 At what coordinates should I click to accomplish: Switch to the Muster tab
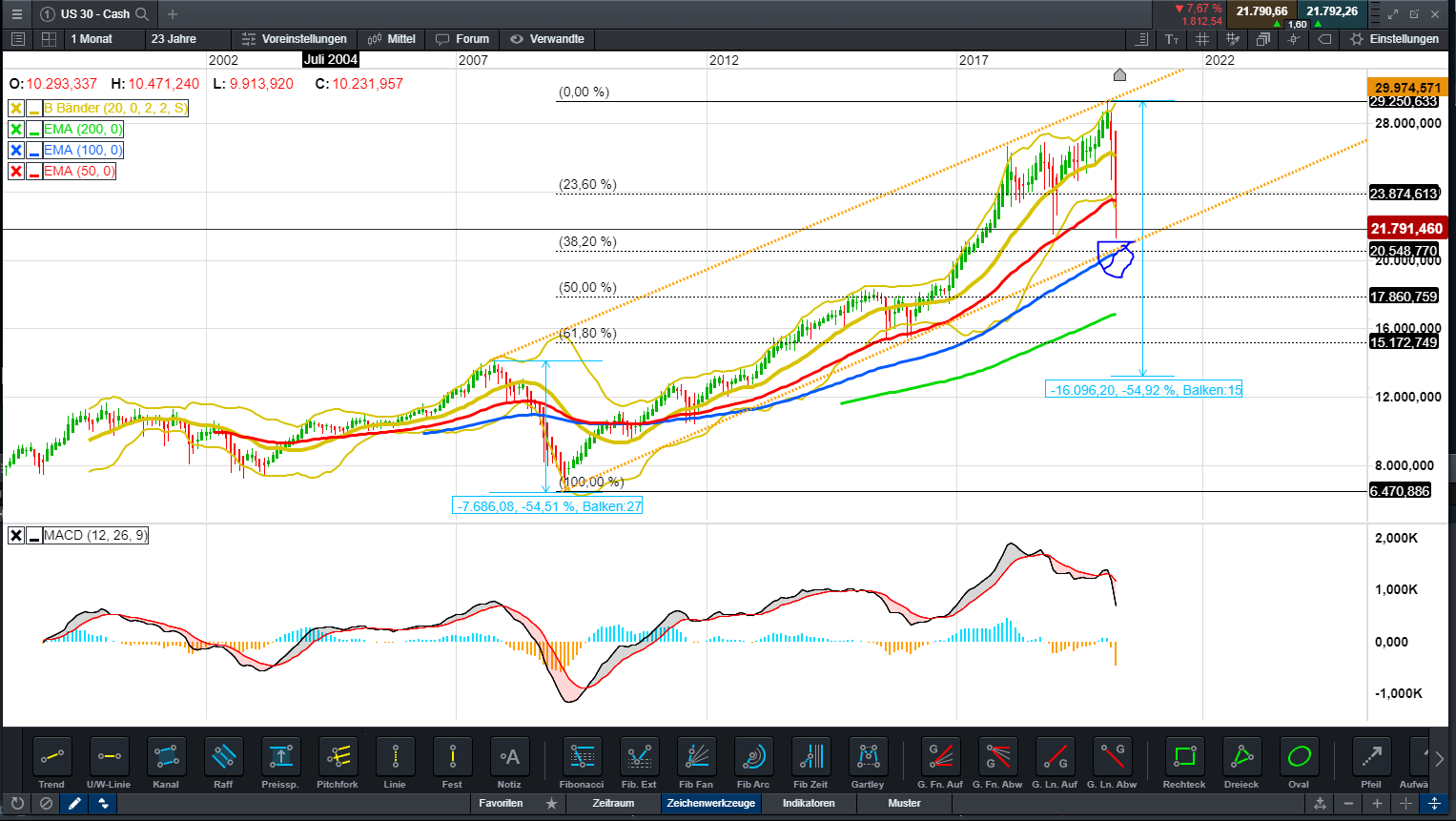tap(905, 804)
